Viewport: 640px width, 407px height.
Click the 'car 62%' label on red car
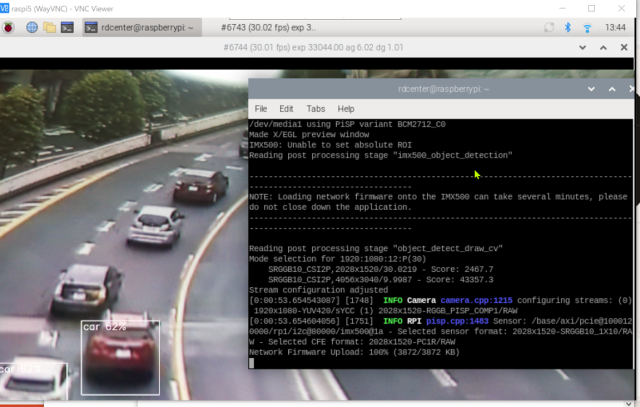coord(104,327)
